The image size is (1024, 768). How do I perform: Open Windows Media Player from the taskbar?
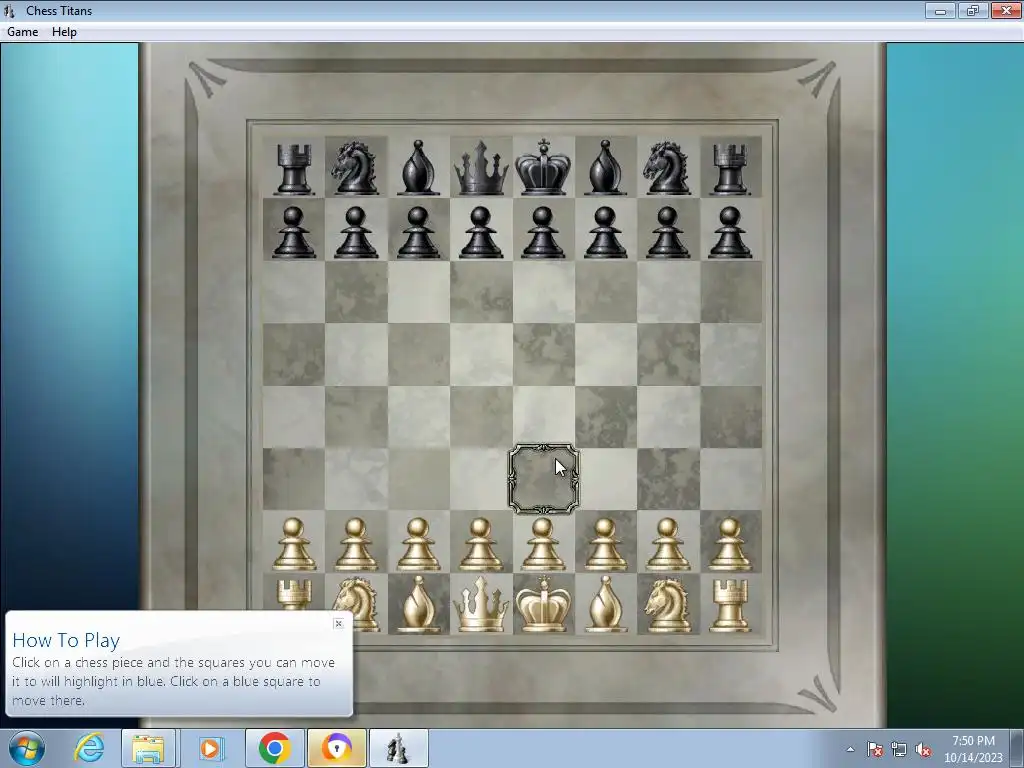coord(210,748)
